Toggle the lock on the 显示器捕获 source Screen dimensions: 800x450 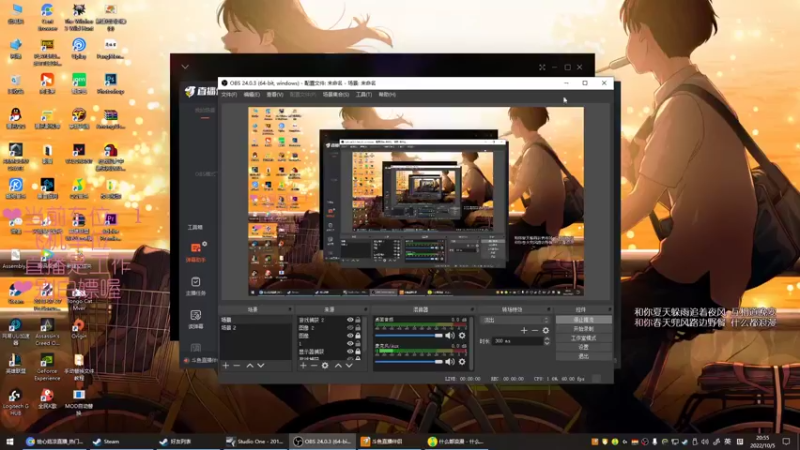coord(358,352)
